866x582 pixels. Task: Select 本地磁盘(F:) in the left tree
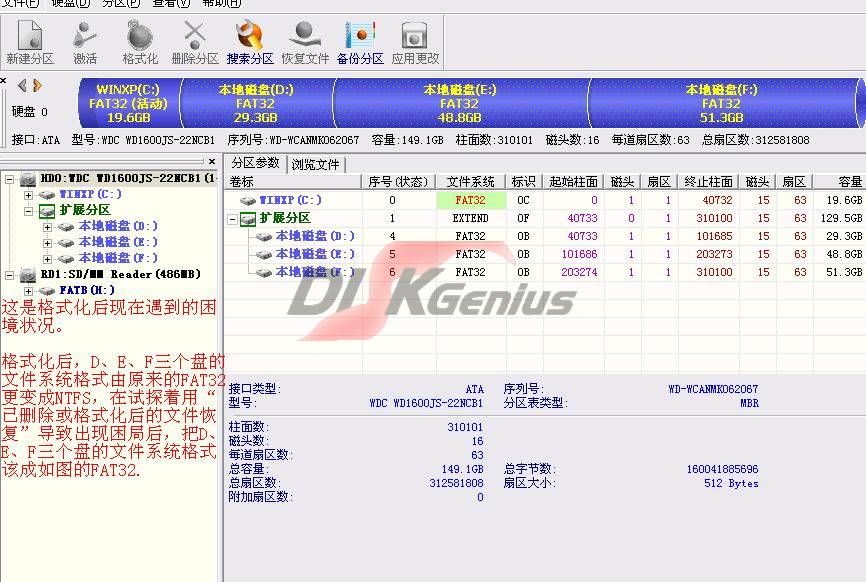pyautogui.click(x=118, y=258)
